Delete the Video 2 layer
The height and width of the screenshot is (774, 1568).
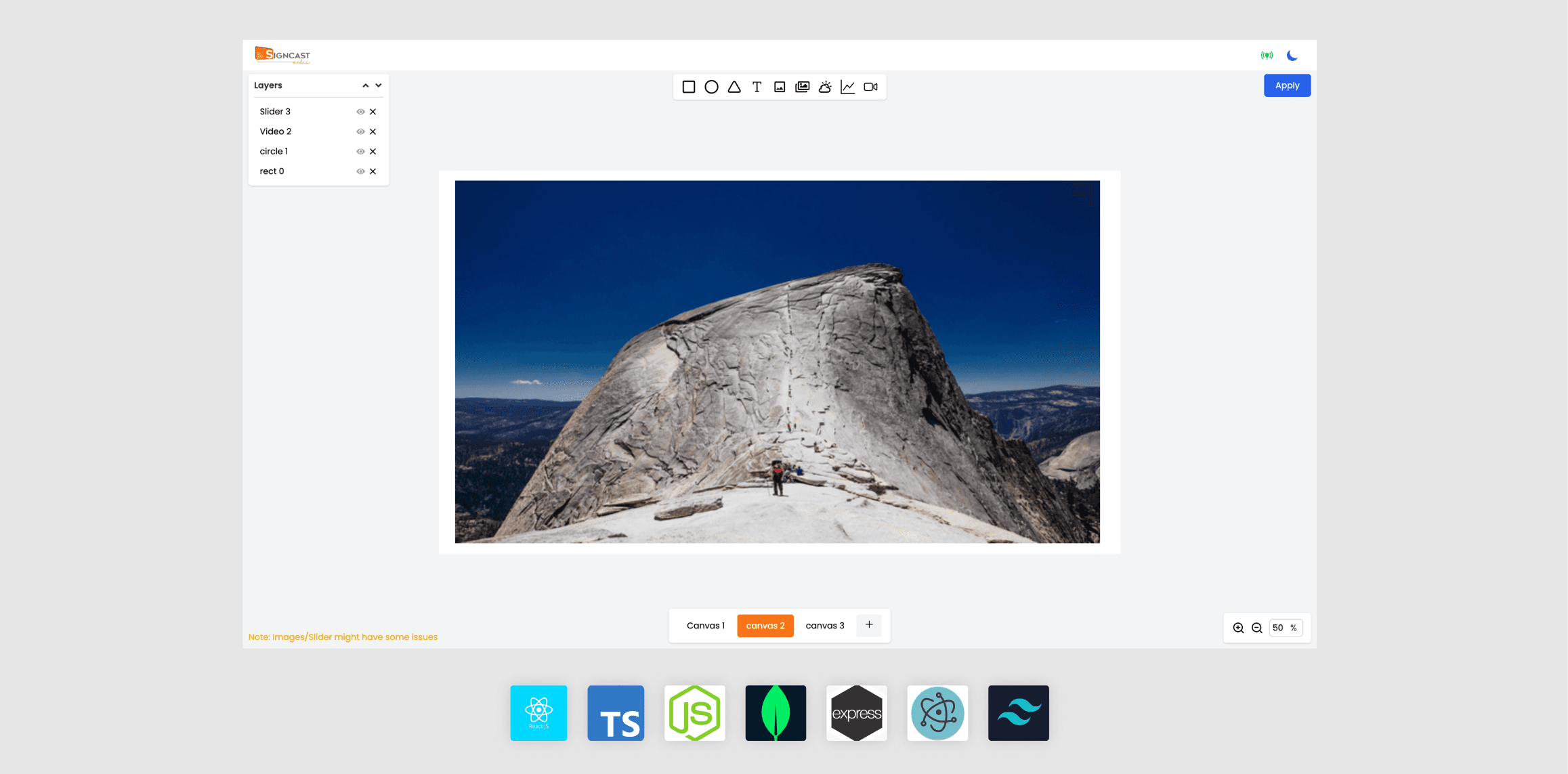click(x=373, y=131)
